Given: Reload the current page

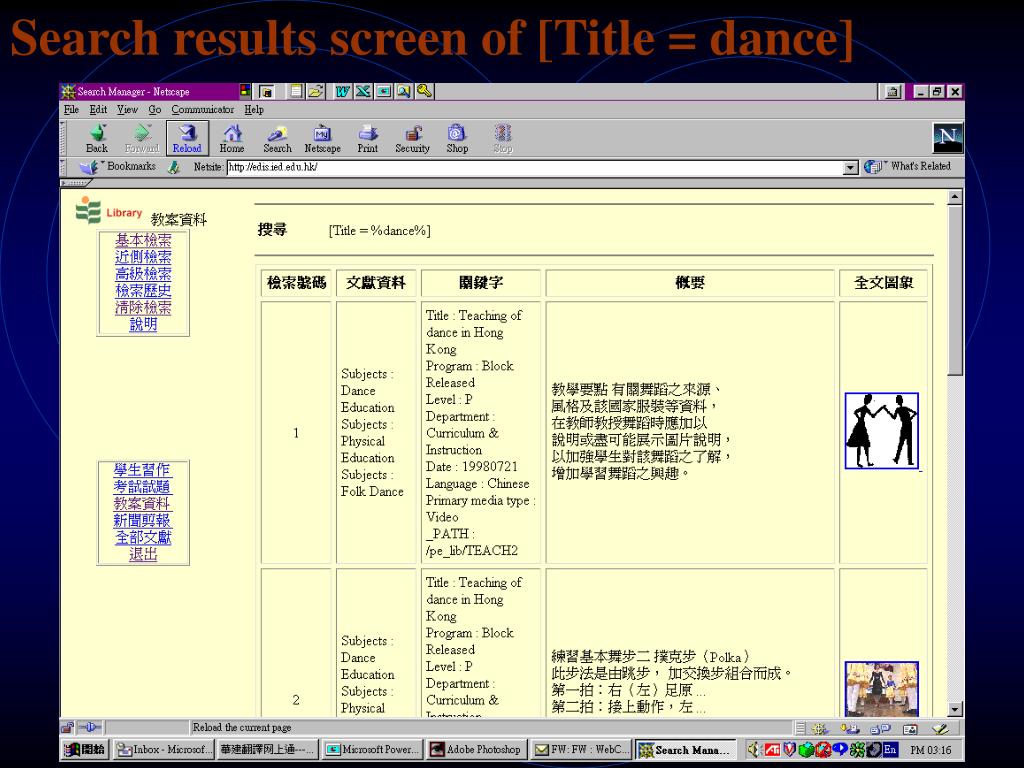Looking at the screenshot, I should [x=187, y=138].
